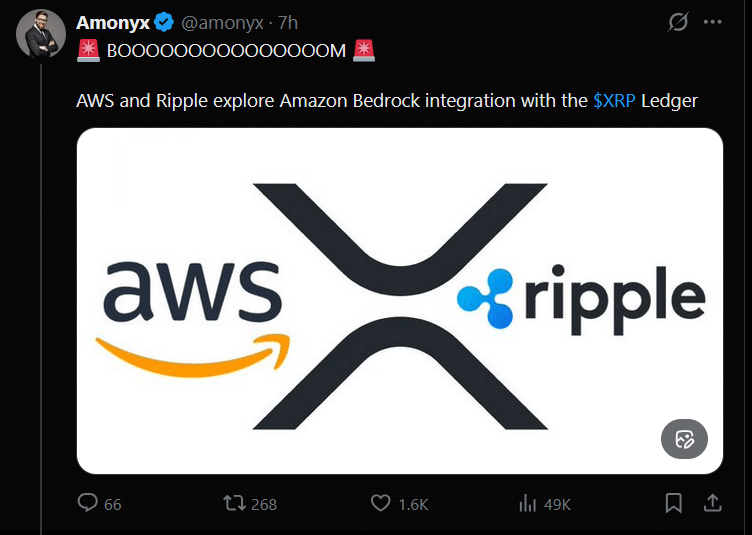Open the @amonyx handle link
The width and height of the screenshot is (752, 535).
click(x=222, y=23)
